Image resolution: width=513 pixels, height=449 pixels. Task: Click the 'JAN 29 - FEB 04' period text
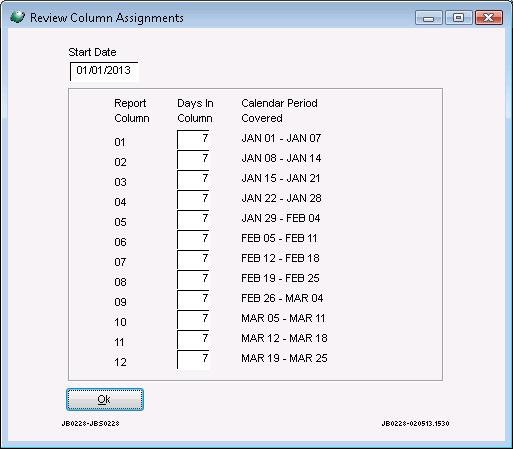pyautogui.click(x=281, y=218)
